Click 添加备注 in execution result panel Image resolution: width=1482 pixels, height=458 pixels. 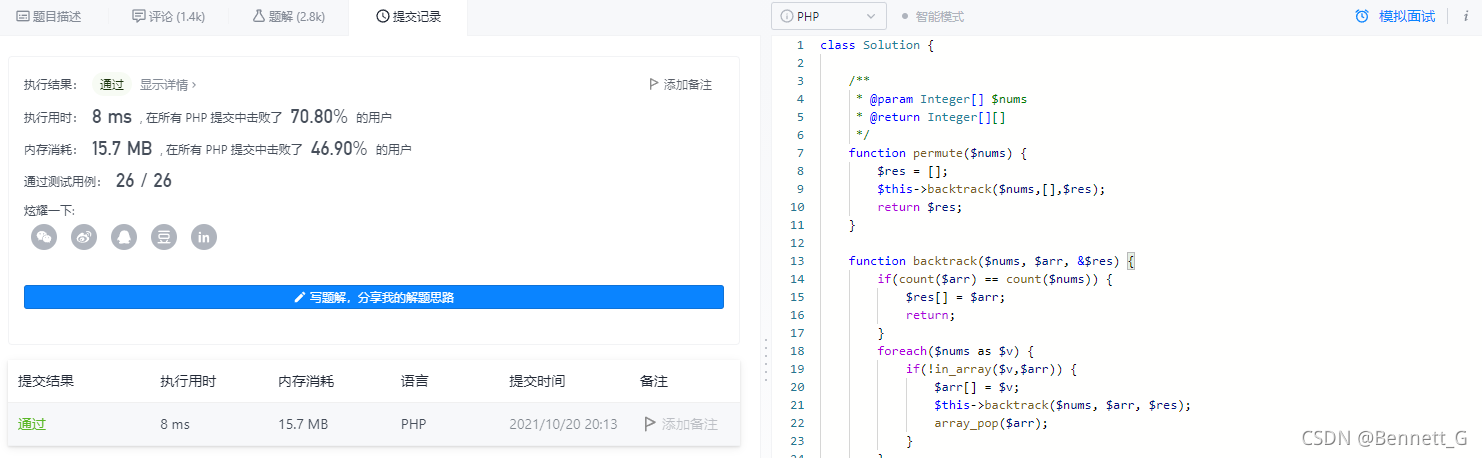point(688,85)
